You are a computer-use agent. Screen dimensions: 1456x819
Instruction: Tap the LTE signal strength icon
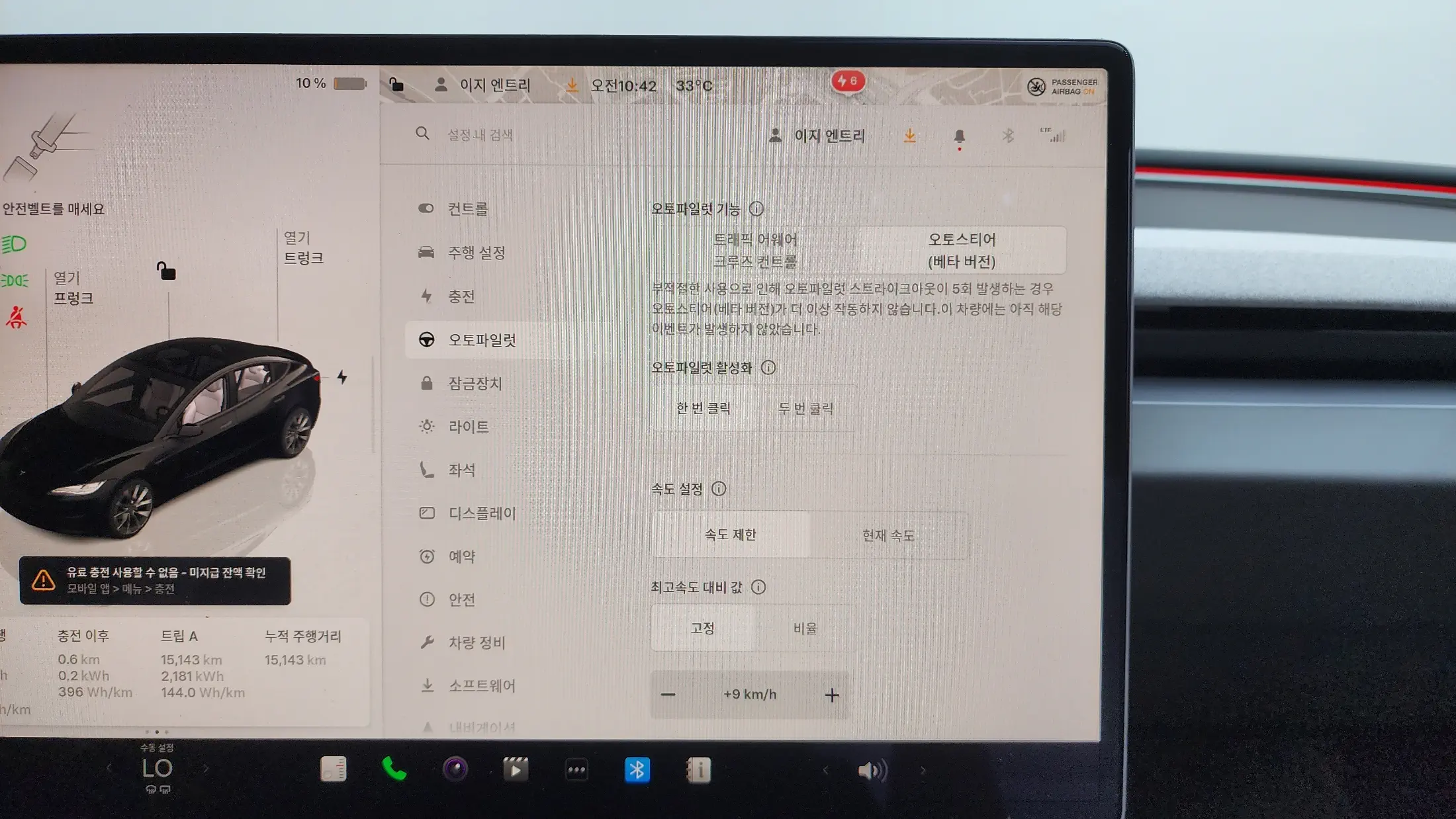pos(1053,134)
